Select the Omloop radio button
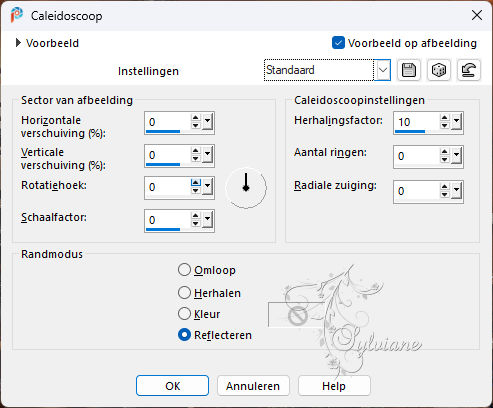 tap(184, 270)
